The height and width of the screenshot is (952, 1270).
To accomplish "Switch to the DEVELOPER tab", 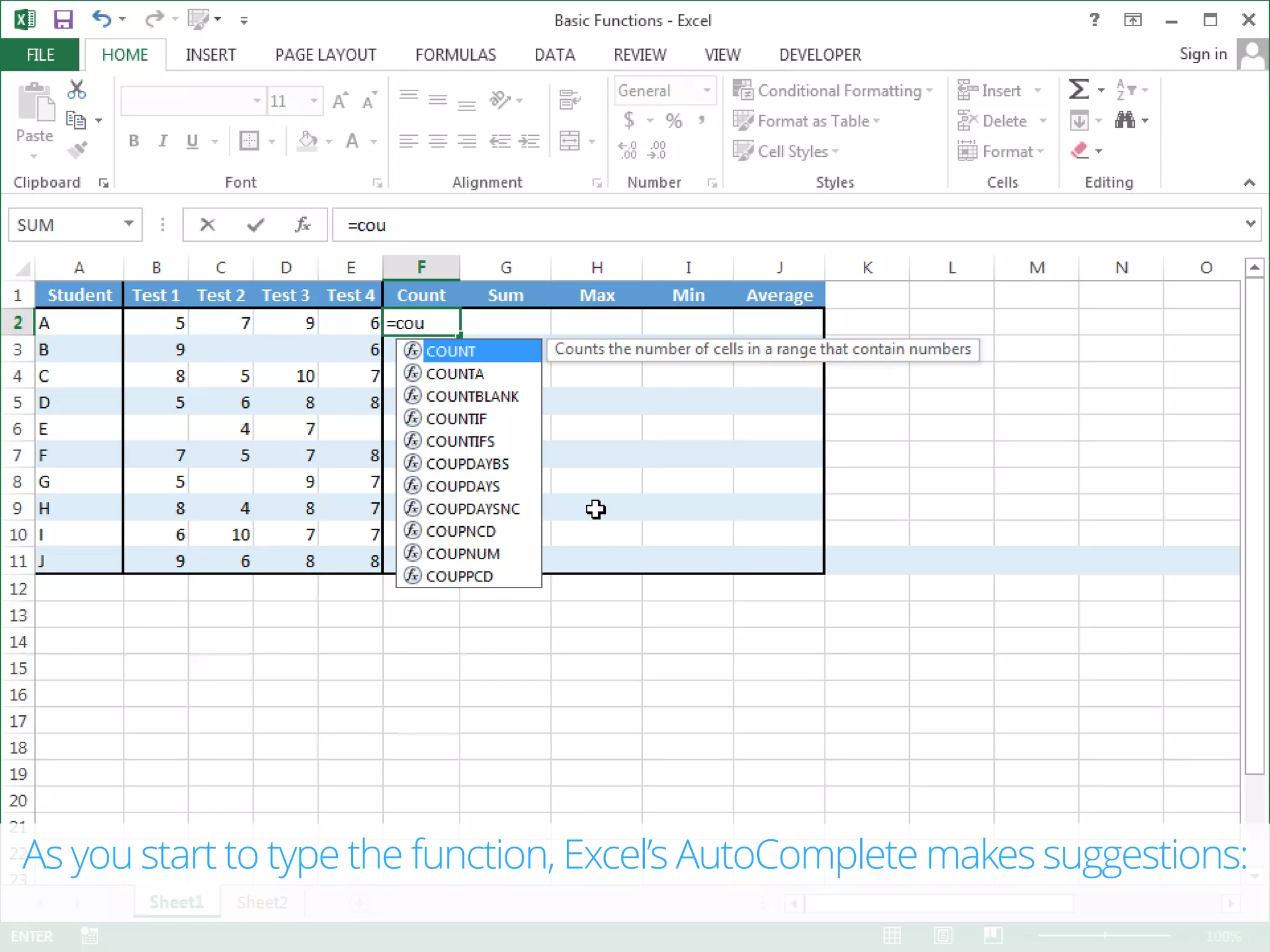I will tap(820, 55).
